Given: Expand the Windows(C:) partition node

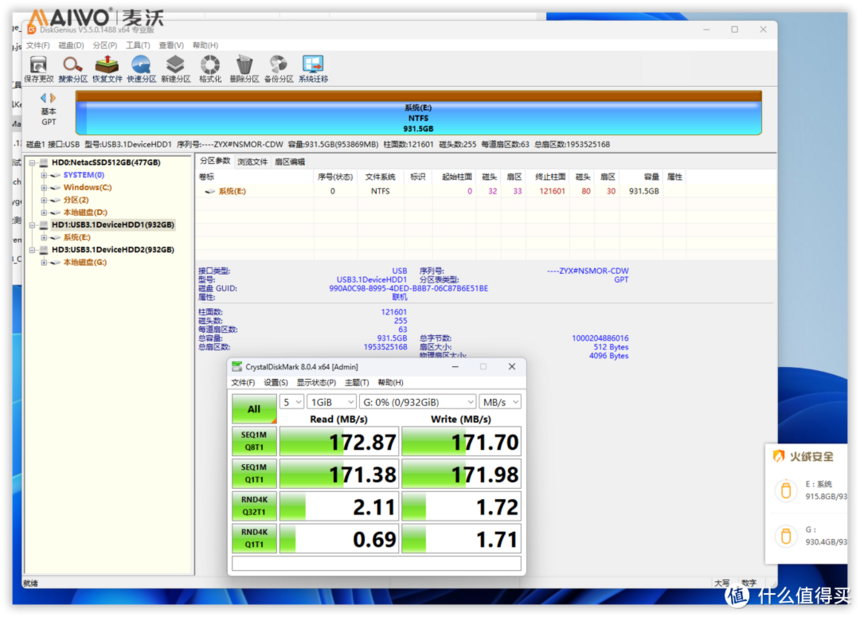Looking at the screenshot, I should 44,188.
